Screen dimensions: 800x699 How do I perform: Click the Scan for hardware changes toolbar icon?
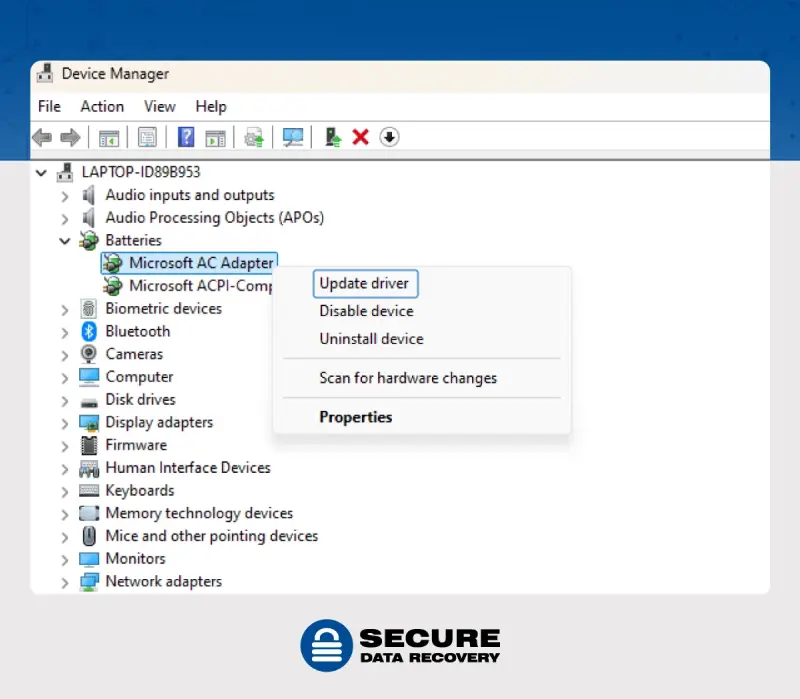292,137
